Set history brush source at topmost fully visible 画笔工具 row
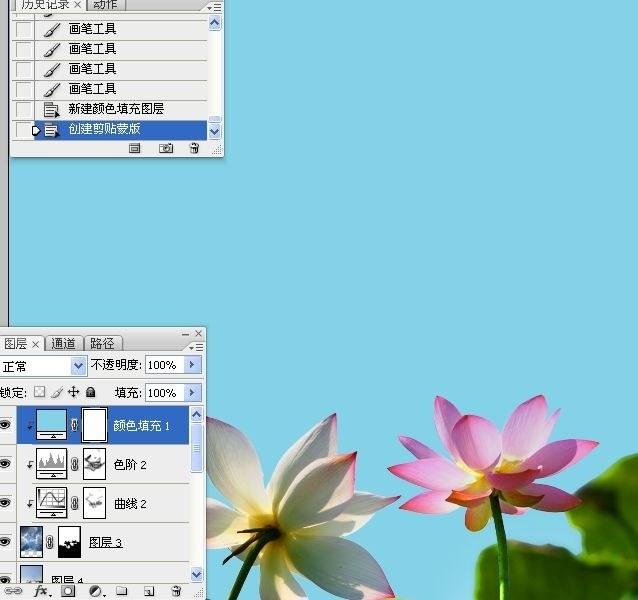Screen dimensions: 638x600 23,29
